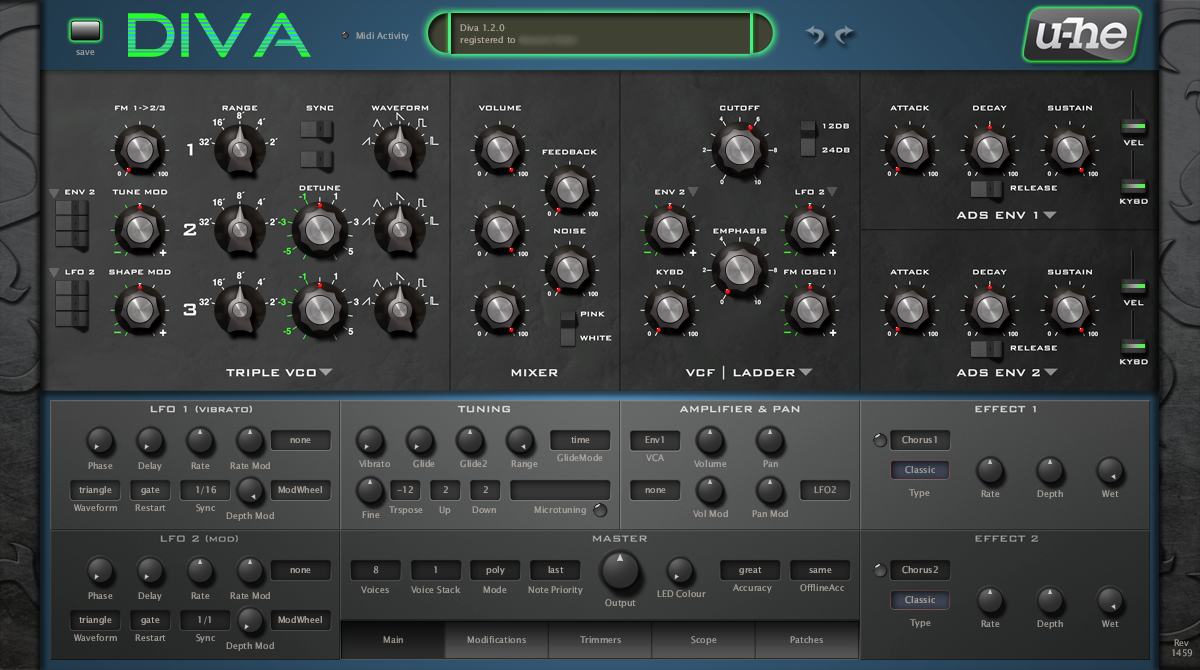This screenshot has height=670, width=1200.
Task: Click oscillator 2 Detune knob
Action: tap(320, 229)
